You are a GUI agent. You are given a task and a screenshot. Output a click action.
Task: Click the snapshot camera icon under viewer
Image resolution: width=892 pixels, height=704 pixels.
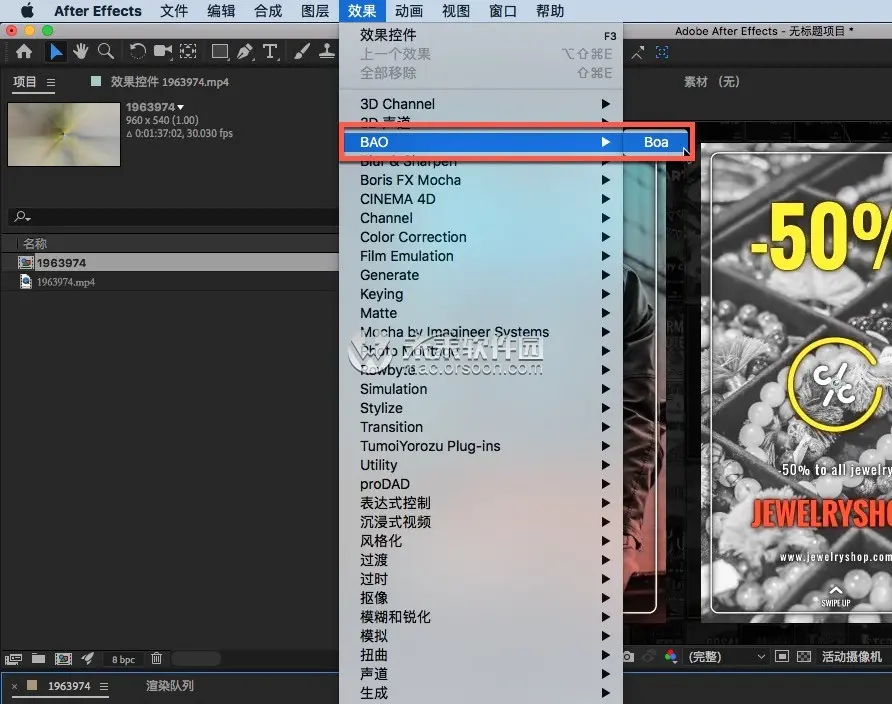(x=628, y=657)
